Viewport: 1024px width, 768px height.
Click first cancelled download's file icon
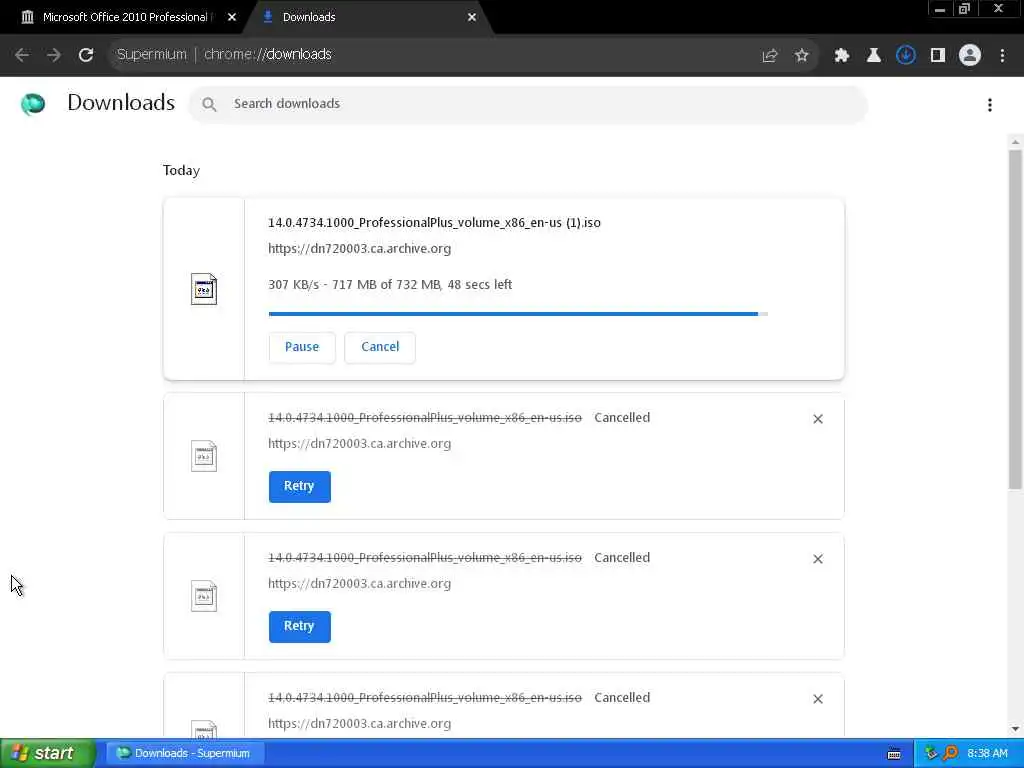click(x=204, y=456)
